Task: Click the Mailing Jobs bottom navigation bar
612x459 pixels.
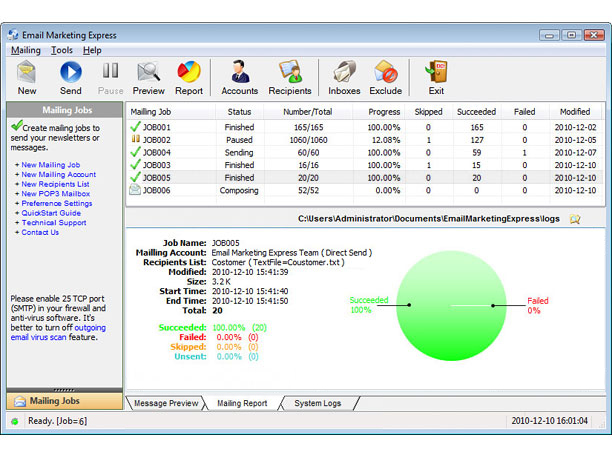Action: 64,401
